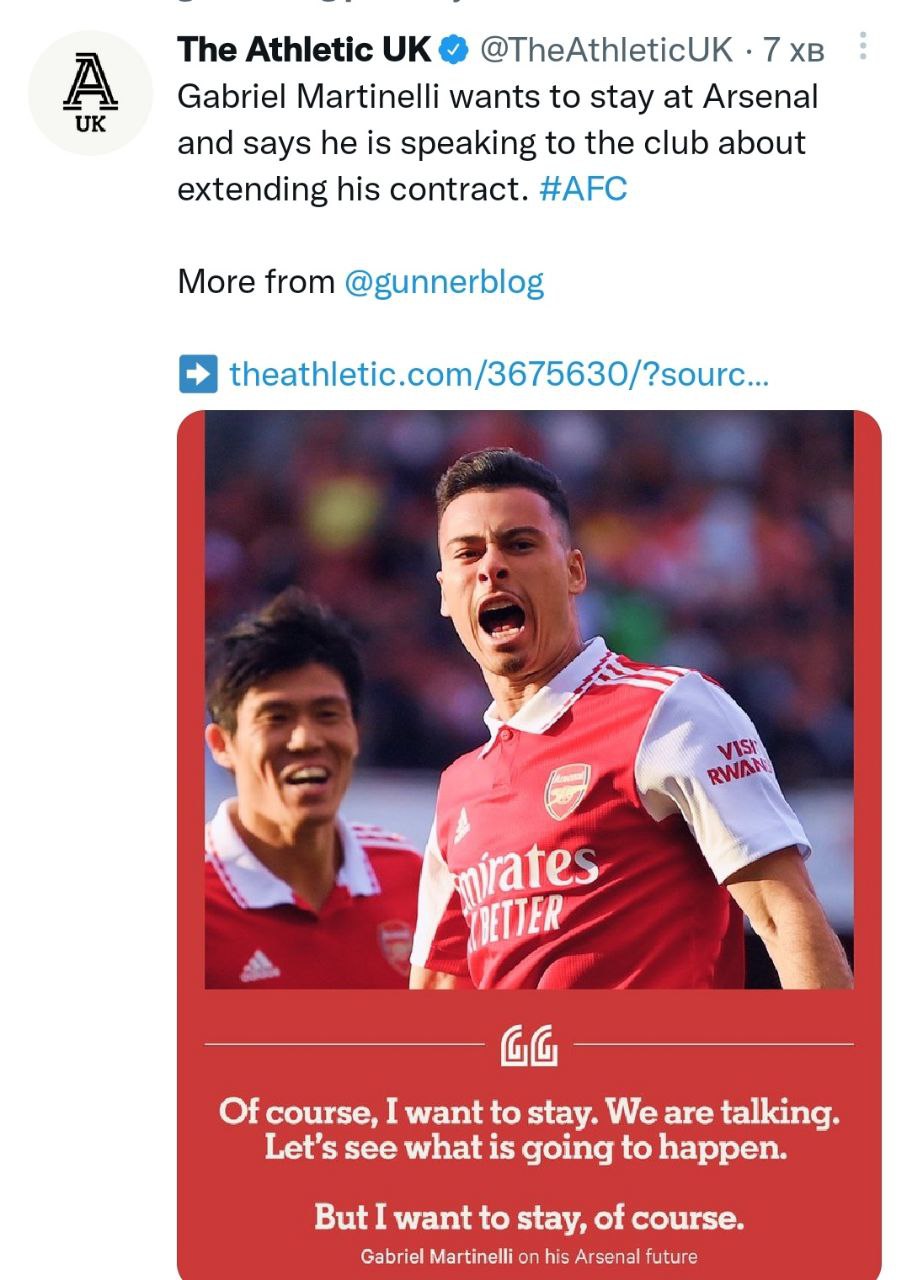
Task: Open the Martinelli celebration photo
Action: coord(528,700)
